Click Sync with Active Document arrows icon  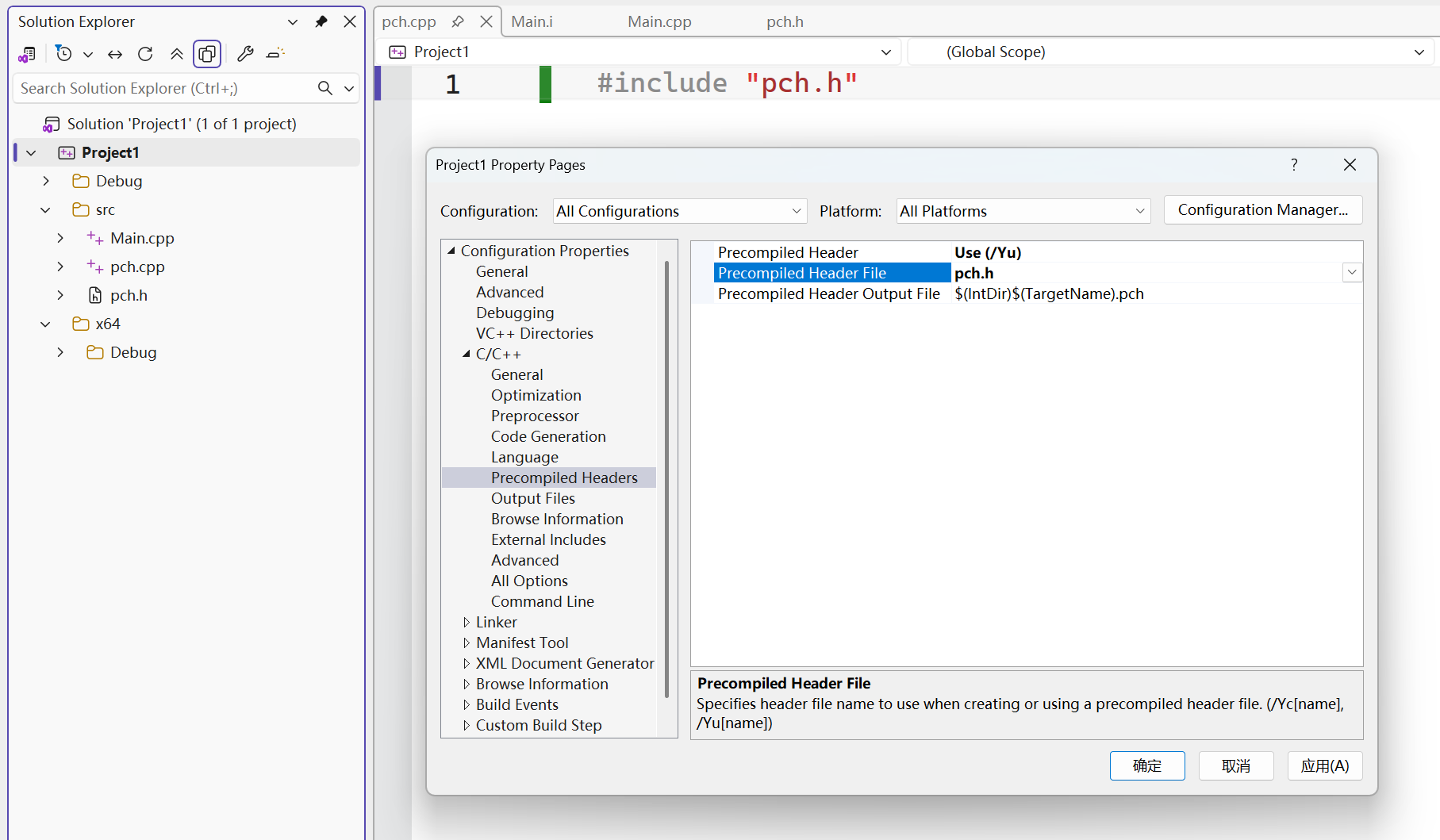coord(115,54)
